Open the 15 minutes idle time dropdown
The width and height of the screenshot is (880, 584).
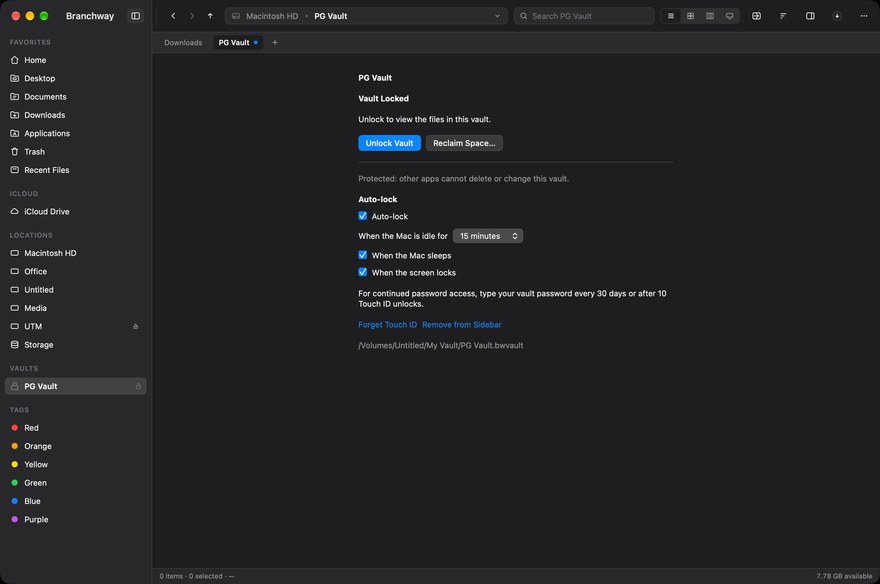(488, 236)
